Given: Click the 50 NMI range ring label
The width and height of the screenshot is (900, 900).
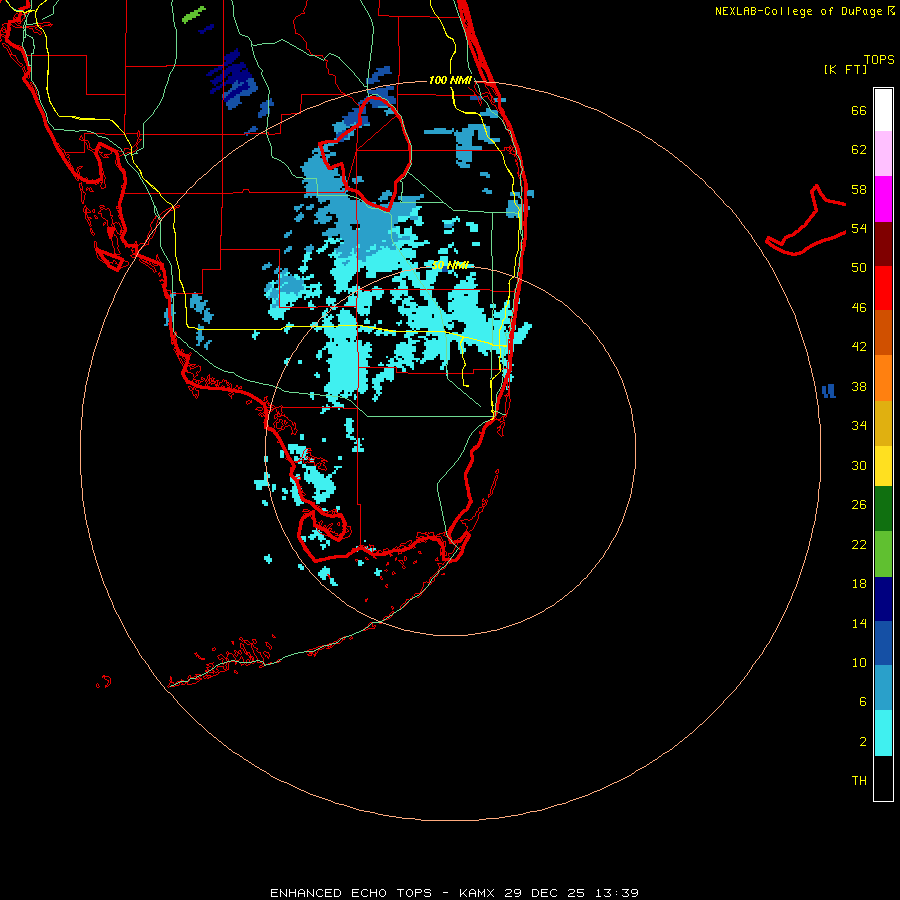Looking at the screenshot, I should [450, 265].
